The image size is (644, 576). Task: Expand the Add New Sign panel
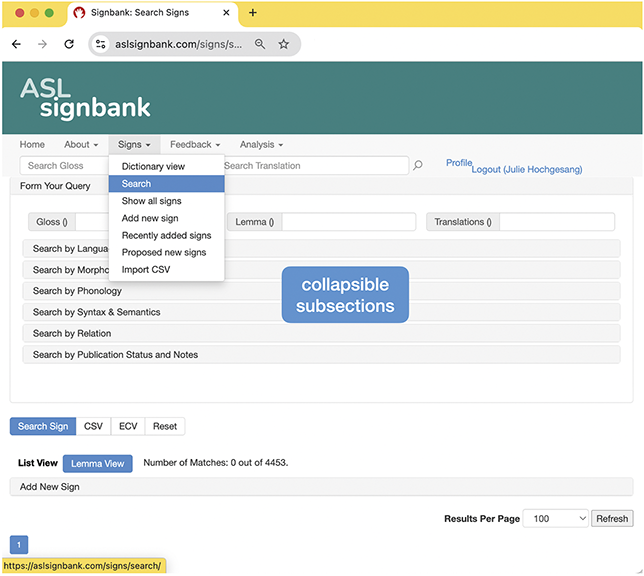click(321, 487)
